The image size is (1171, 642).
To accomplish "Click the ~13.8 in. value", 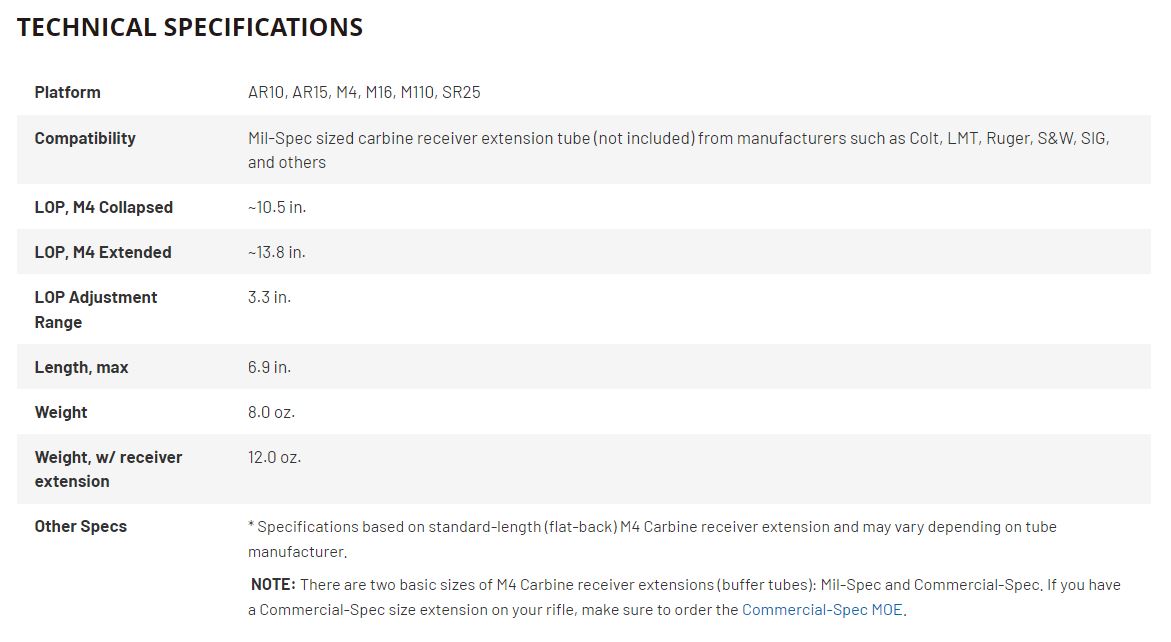I will pyautogui.click(x=277, y=252).
